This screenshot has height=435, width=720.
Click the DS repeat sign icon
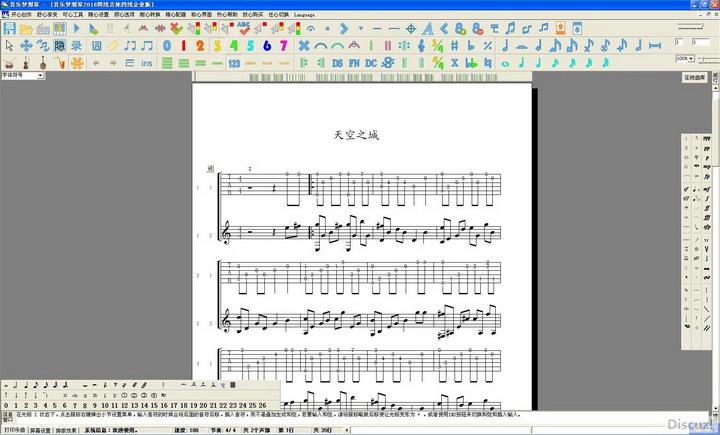(x=337, y=63)
